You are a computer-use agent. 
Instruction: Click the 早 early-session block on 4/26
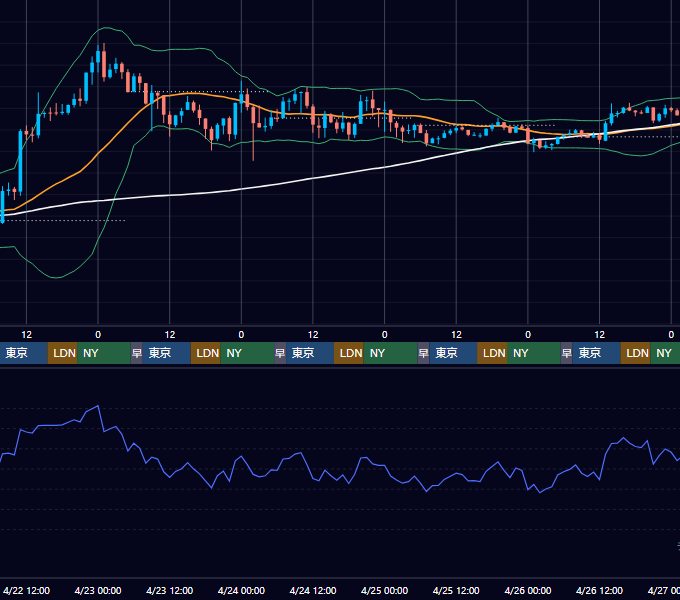(x=566, y=353)
